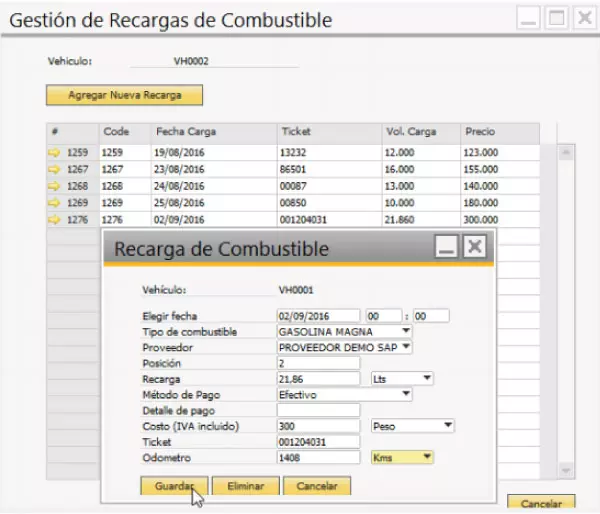Click the link arrow for row 1259
The width and height of the screenshot is (600, 514).
click(x=54, y=153)
